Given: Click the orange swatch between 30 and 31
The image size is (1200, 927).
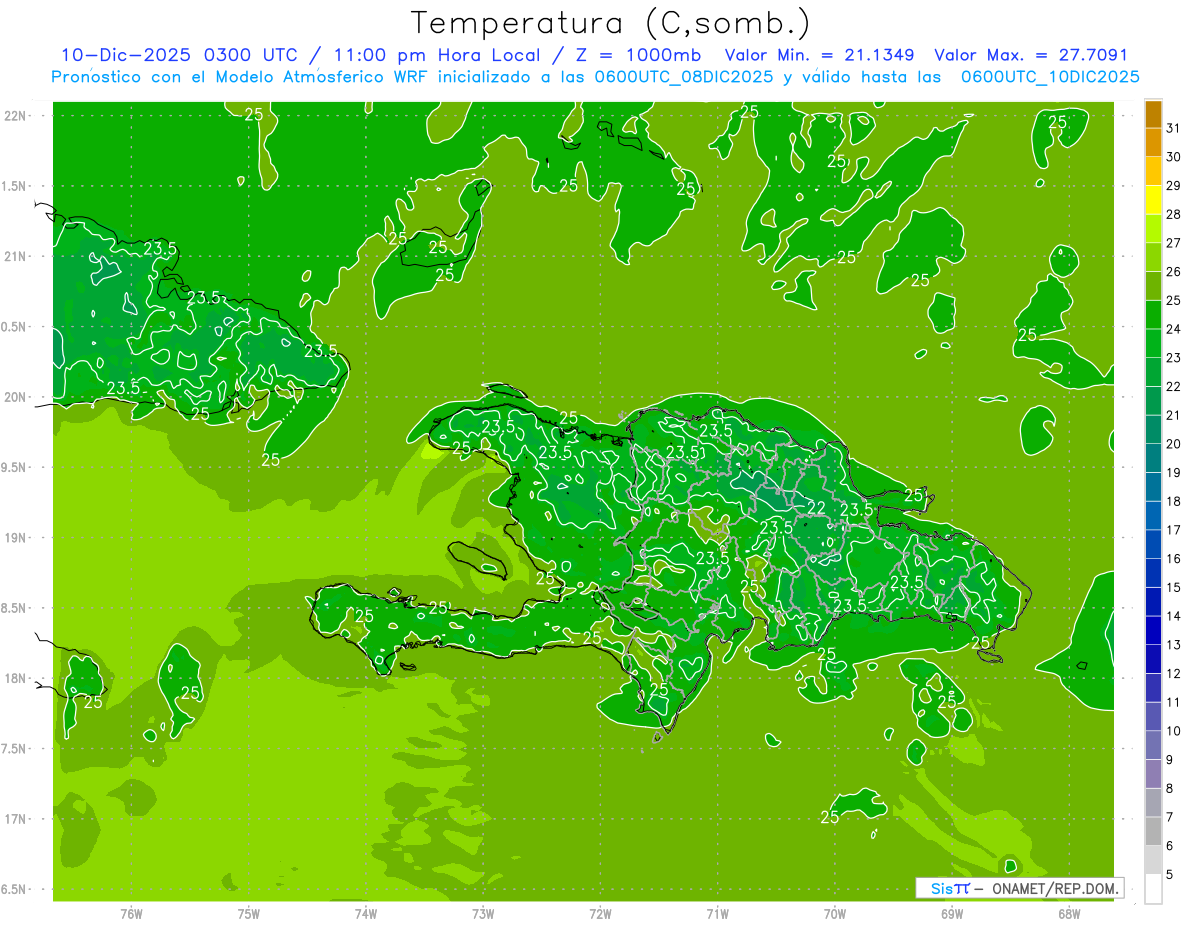Looking at the screenshot, I should (x=1153, y=143).
